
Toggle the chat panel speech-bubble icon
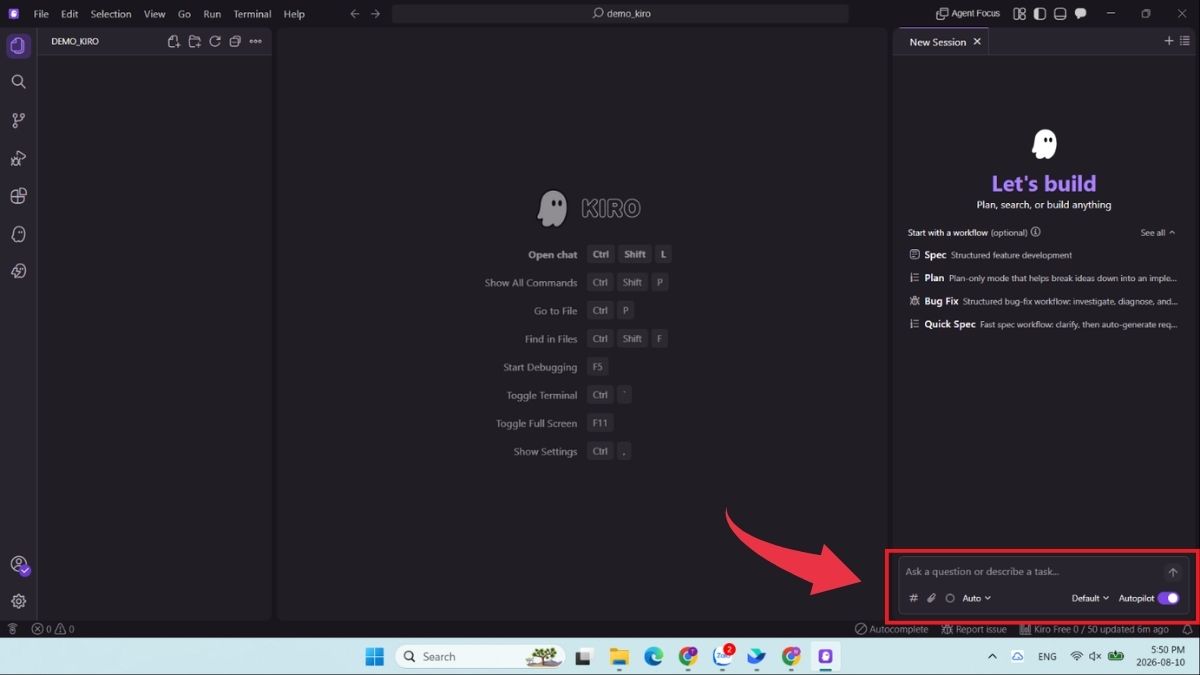tap(1081, 14)
